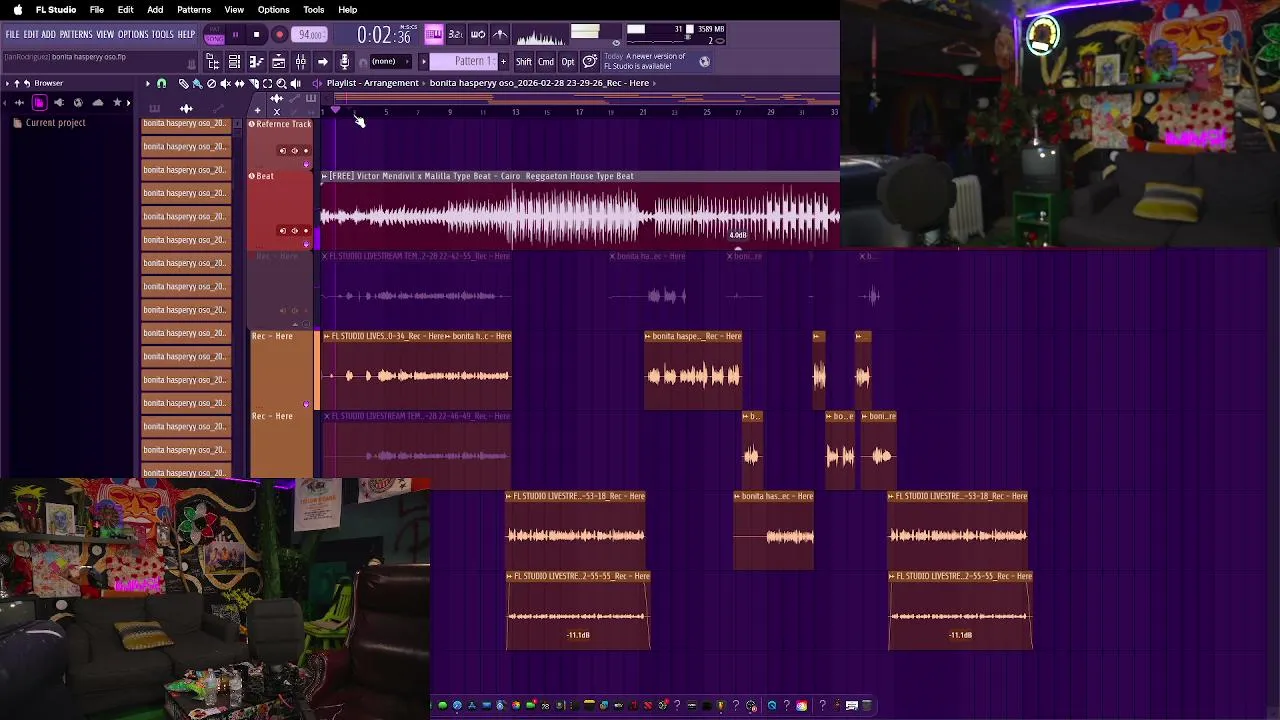Click purple circle under Beat track header

[x=306, y=244]
